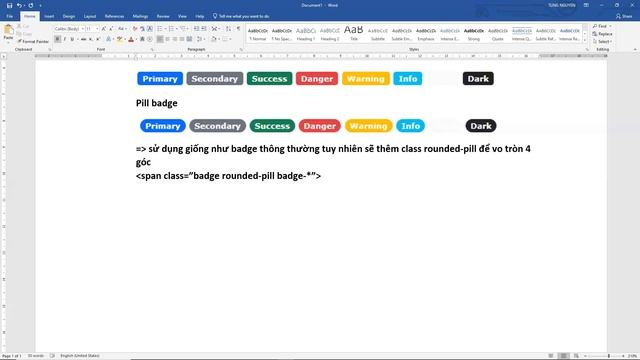The height and width of the screenshot is (360, 640).
Task: Open the font name dropdown
Action: coord(83,29)
